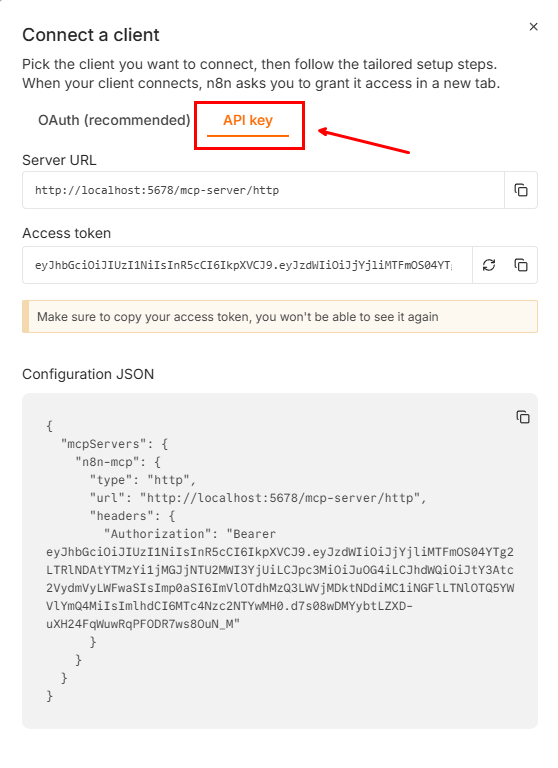
Task: Close the Connect a client dialog
Action: click(x=534, y=26)
